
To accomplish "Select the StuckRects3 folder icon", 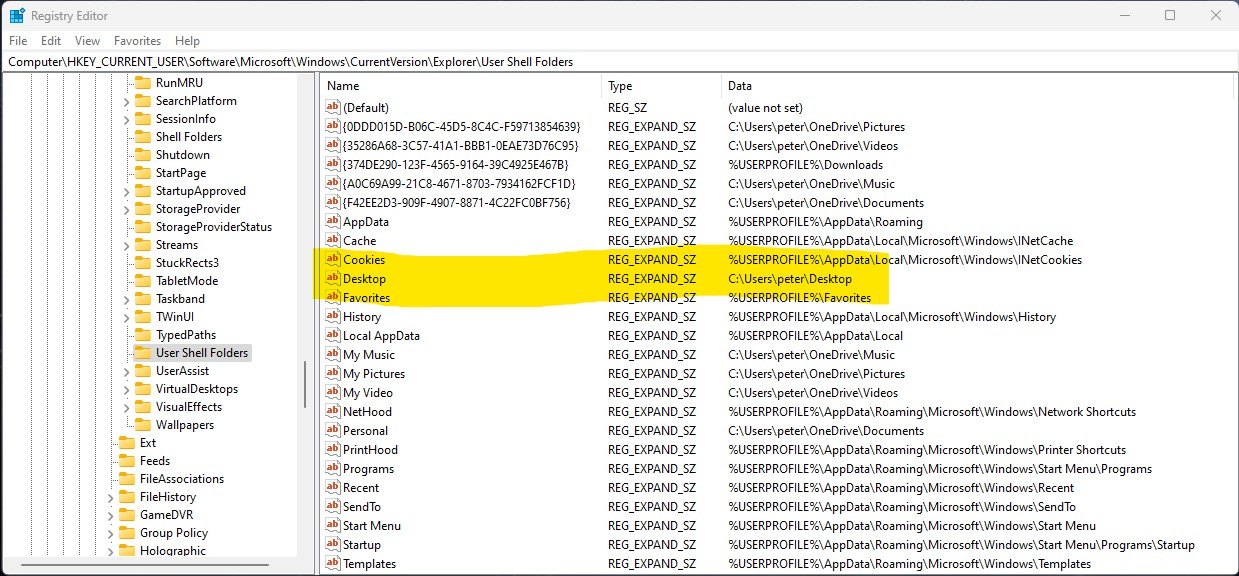I will 142,263.
